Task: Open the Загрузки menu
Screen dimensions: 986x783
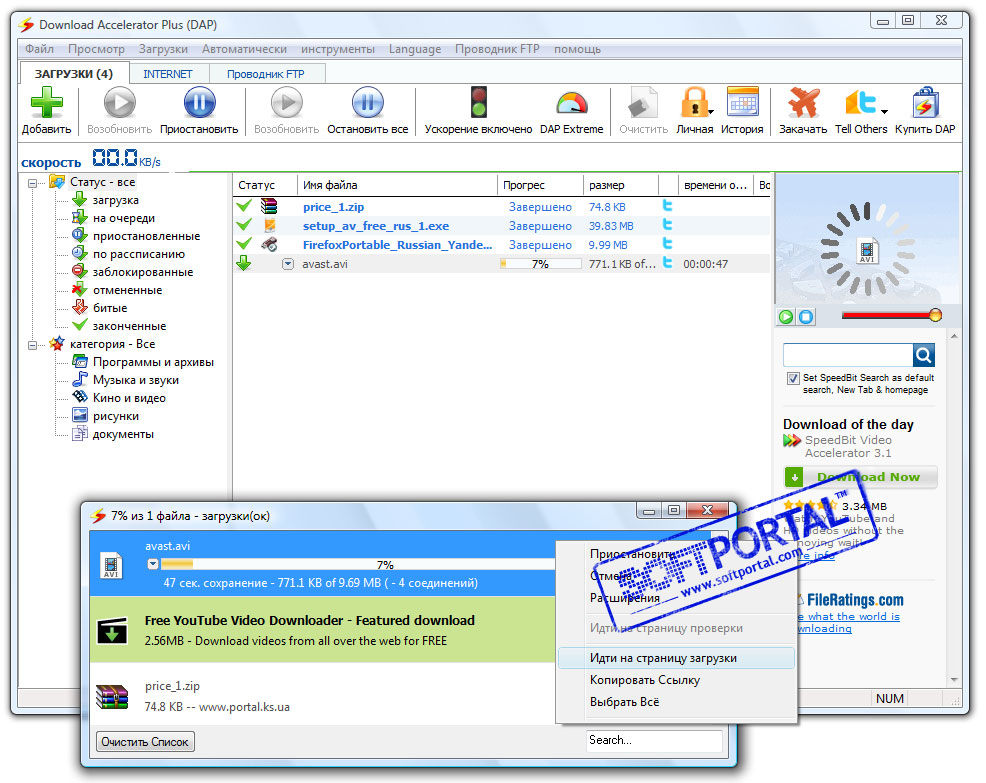Action: 163,49
